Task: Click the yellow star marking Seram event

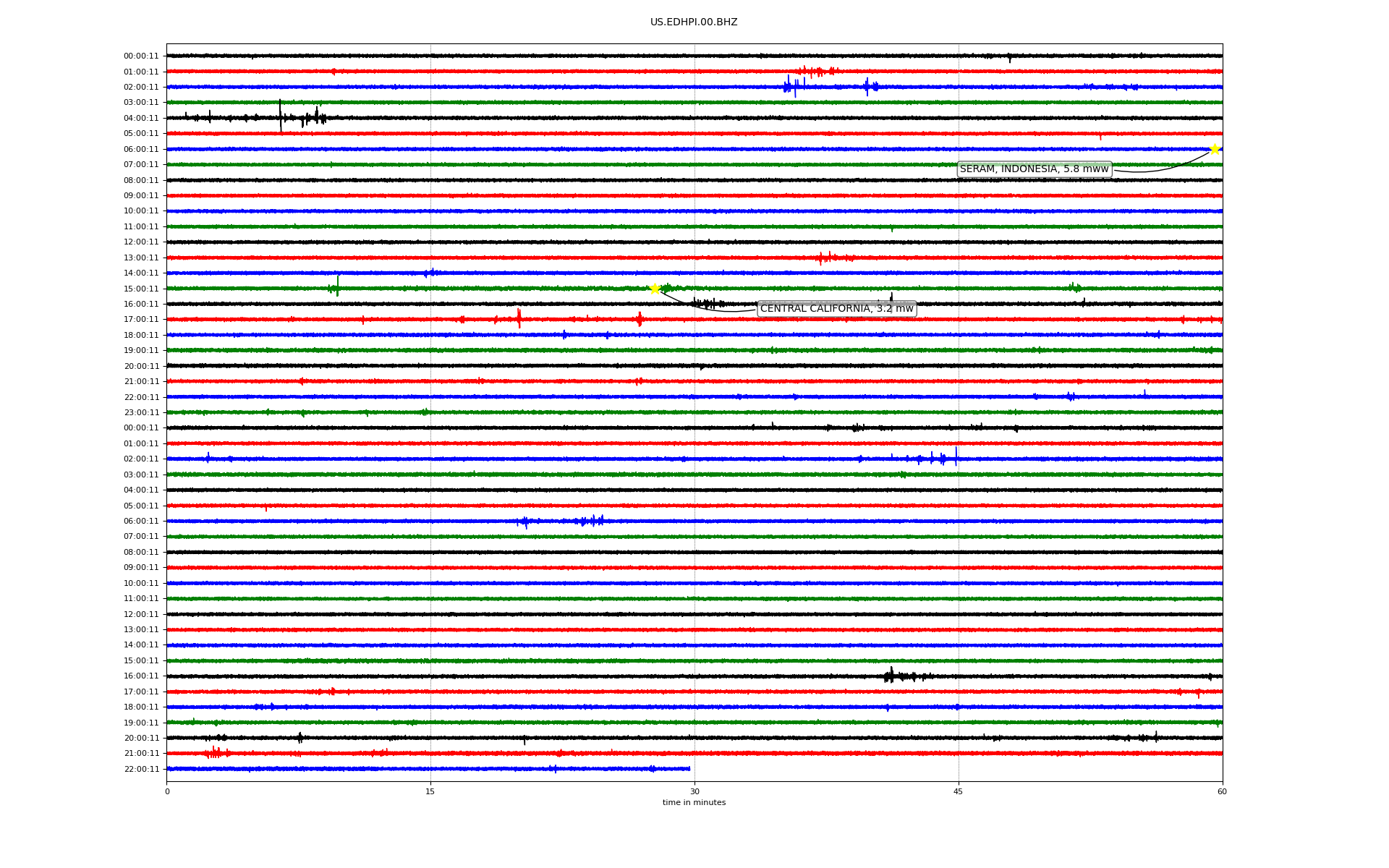Action: coord(1215,149)
